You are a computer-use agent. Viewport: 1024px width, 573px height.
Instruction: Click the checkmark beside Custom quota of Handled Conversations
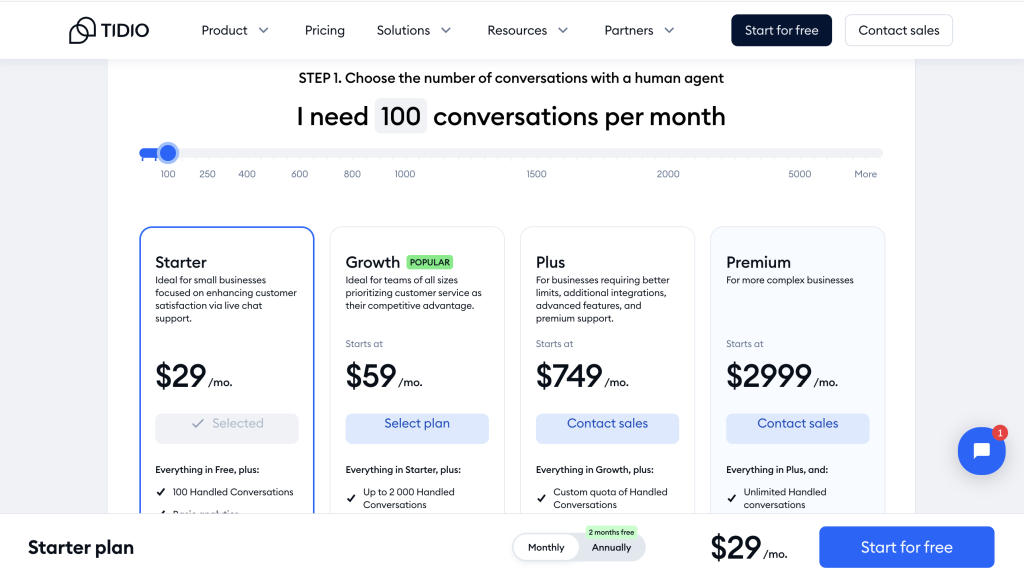[541, 499]
